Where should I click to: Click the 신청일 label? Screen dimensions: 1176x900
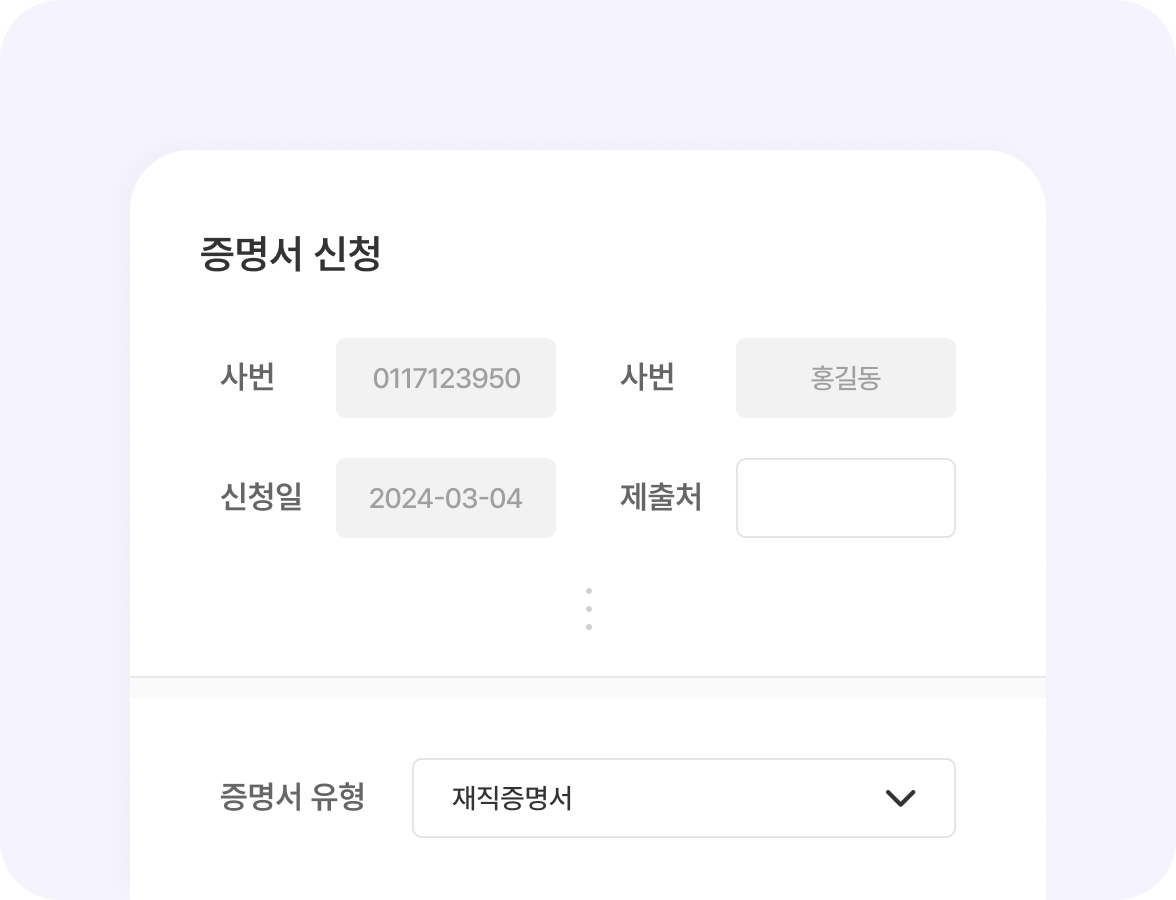[260, 498]
